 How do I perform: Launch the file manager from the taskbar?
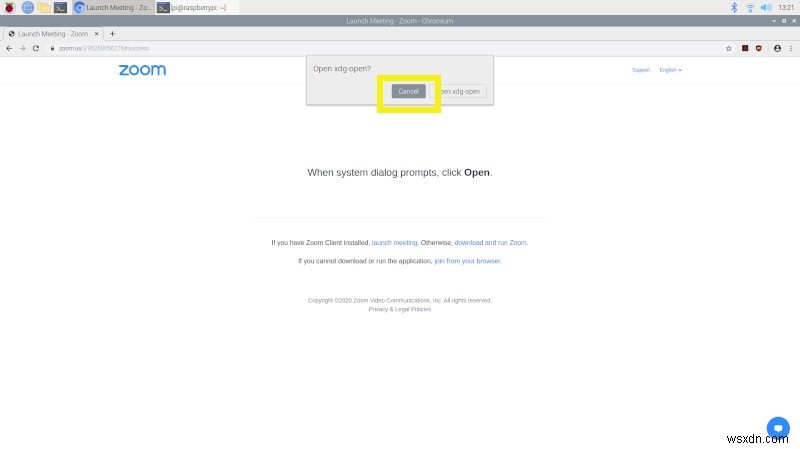click(44, 7)
